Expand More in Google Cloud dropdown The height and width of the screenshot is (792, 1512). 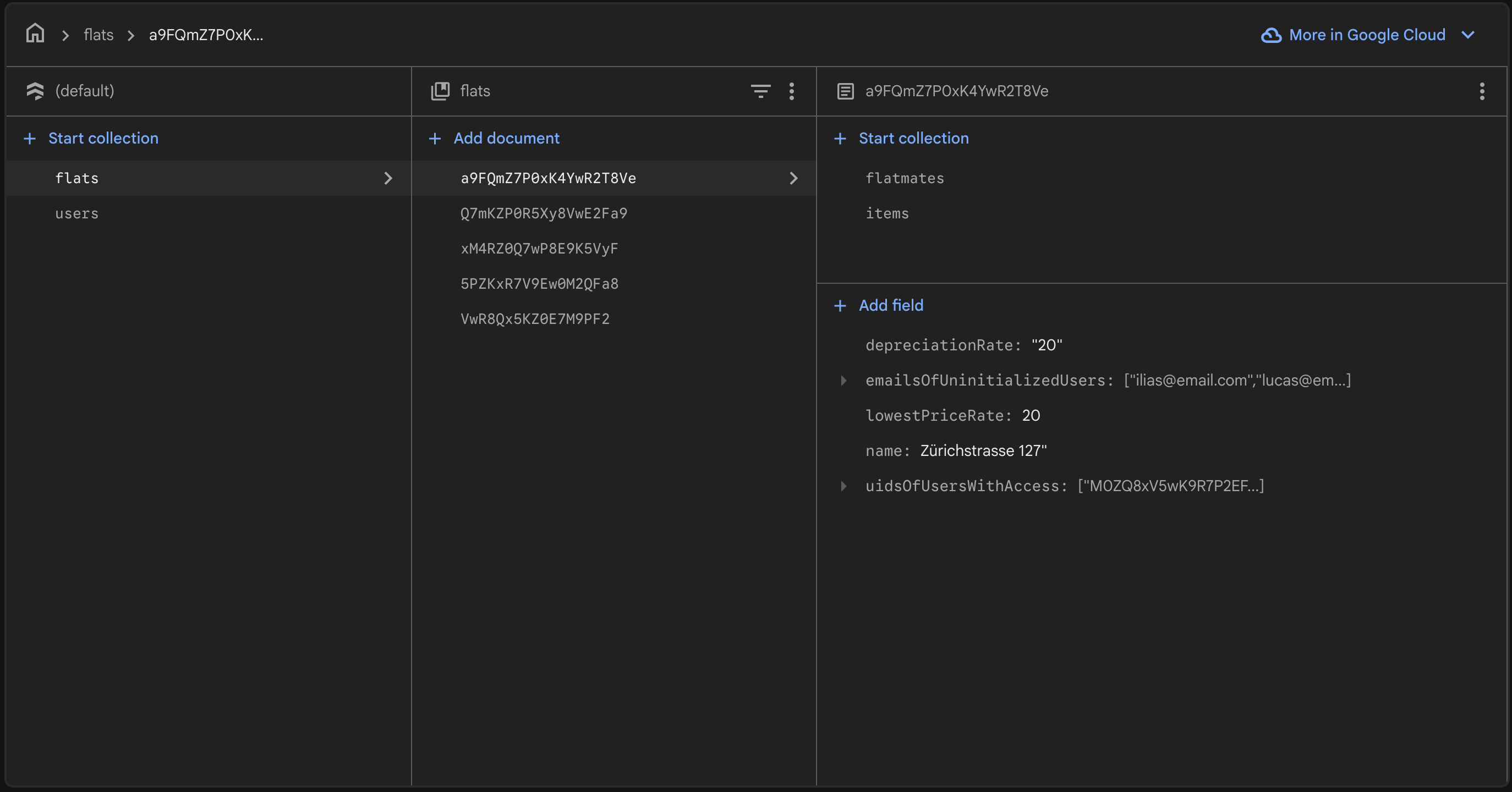[1467, 35]
